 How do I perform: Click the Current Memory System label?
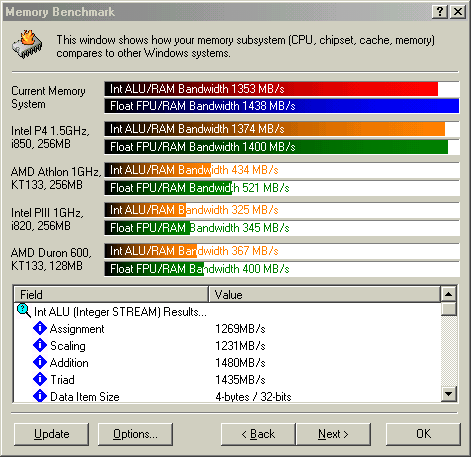[48, 97]
